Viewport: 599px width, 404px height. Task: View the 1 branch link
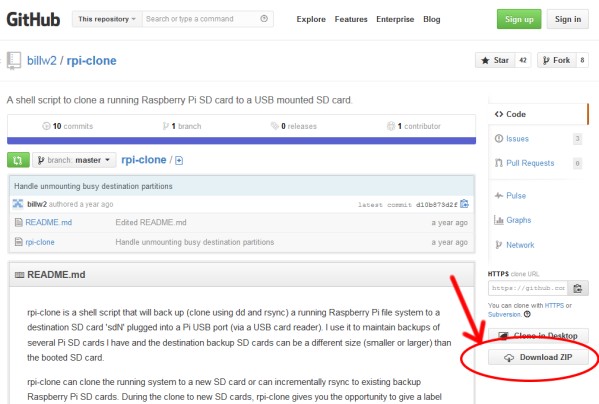tap(182, 126)
